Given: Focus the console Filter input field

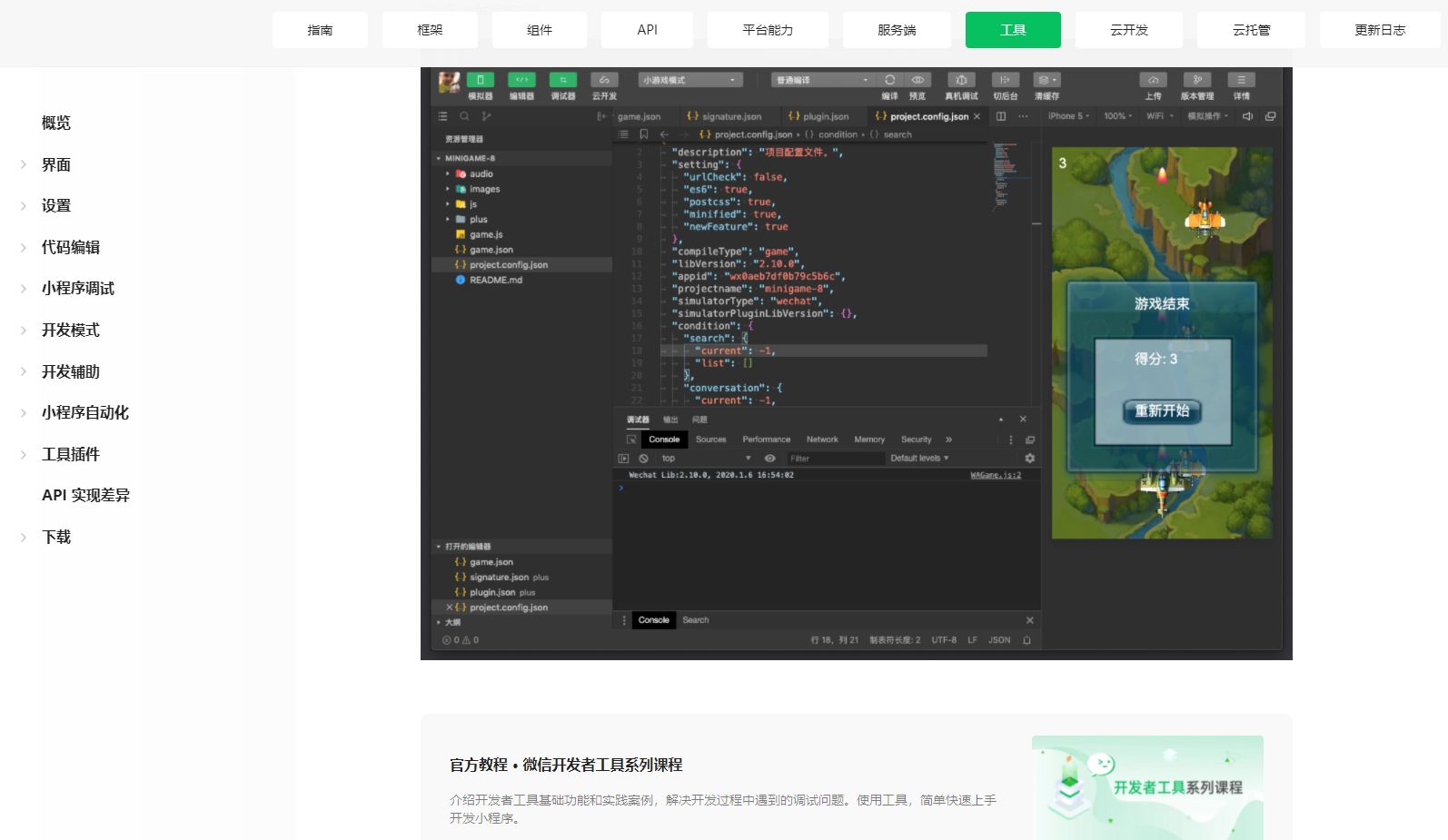Looking at the screenshot, I should click(835, 459).
